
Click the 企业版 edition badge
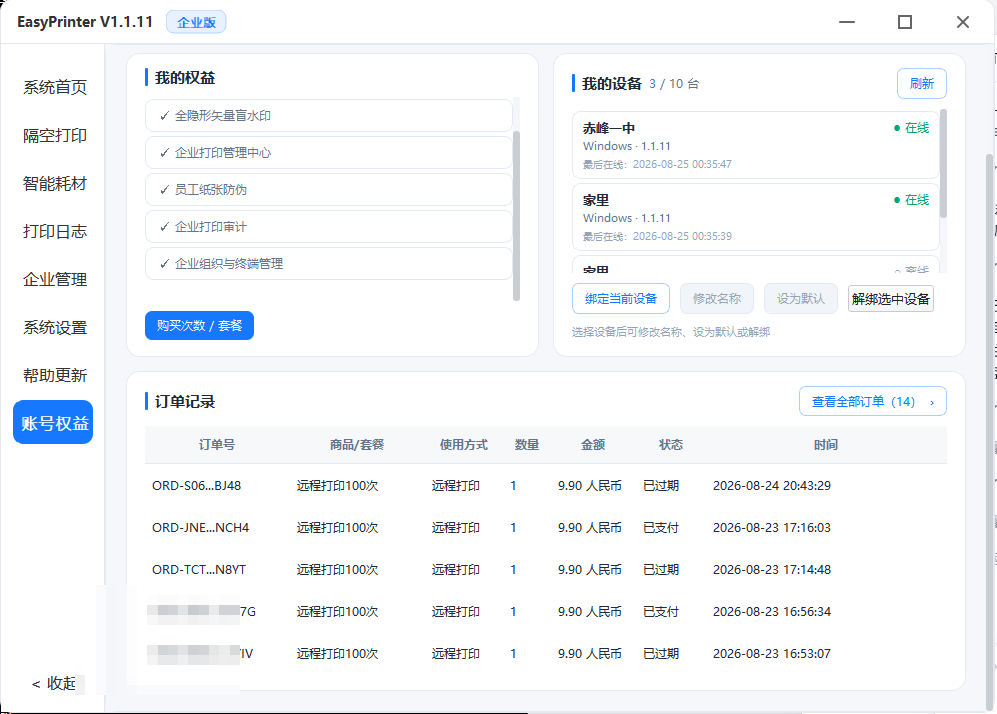(196, 22)
